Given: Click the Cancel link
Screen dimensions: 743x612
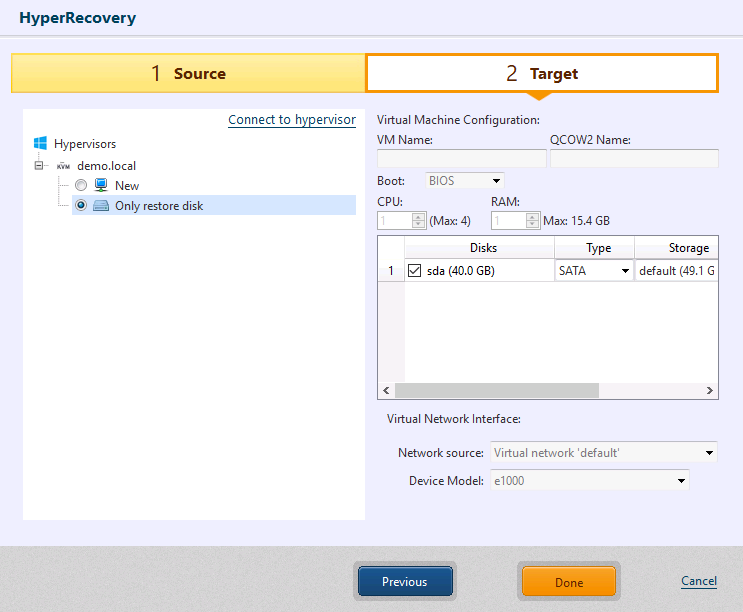Looking at the screenshot, I should pyautogui.click(x=698, y=581).
